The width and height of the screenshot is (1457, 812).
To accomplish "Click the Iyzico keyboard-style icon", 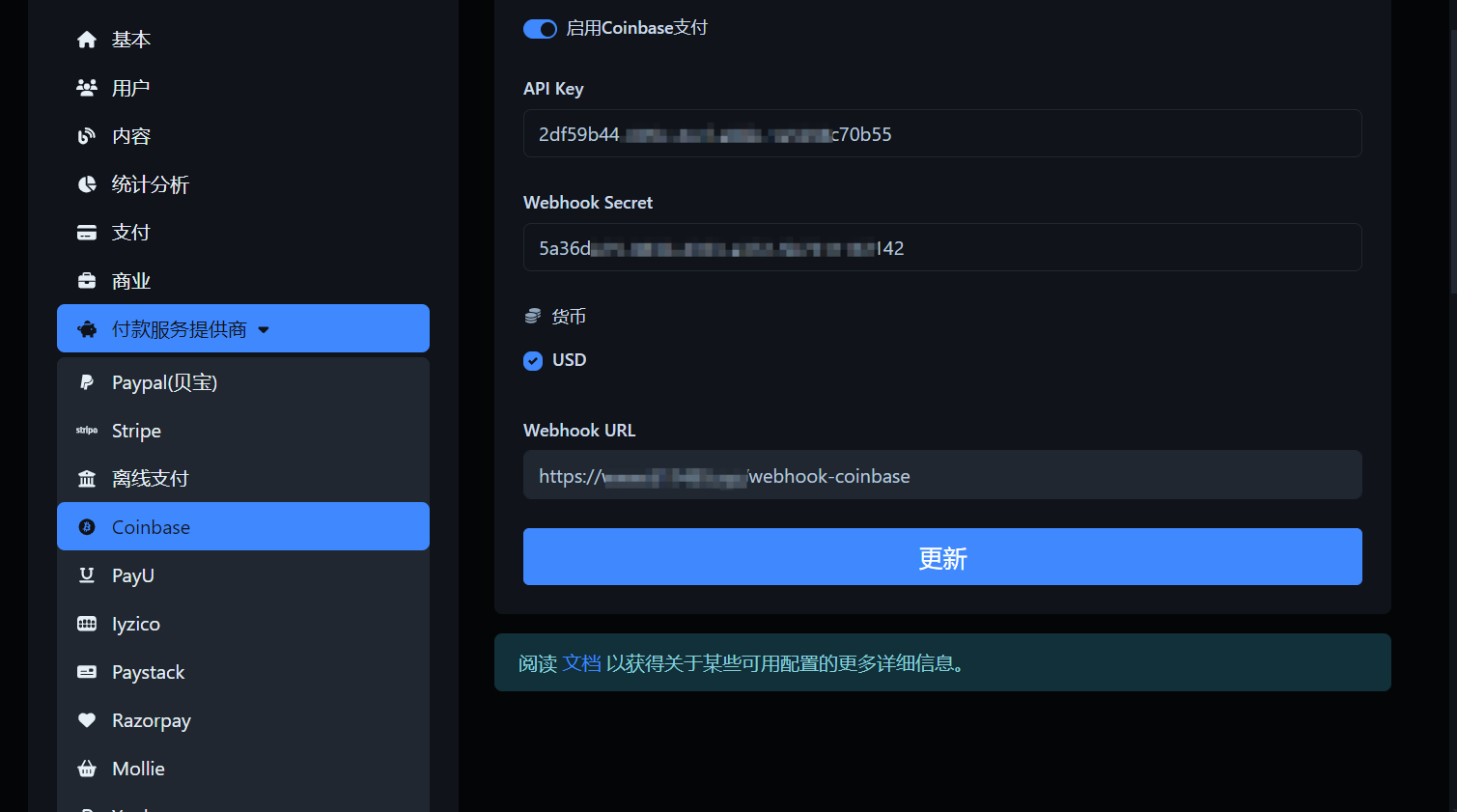I will (x=87, y=624).
